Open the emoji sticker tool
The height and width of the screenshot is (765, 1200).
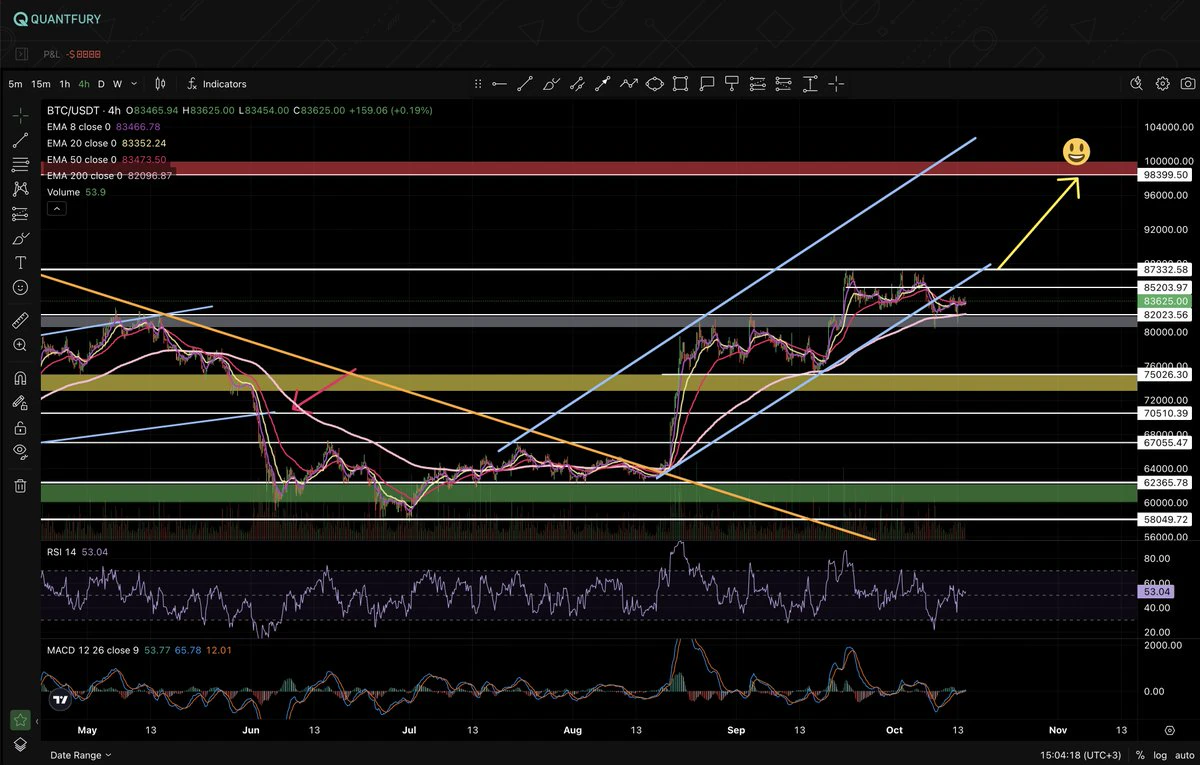[20, 287]
